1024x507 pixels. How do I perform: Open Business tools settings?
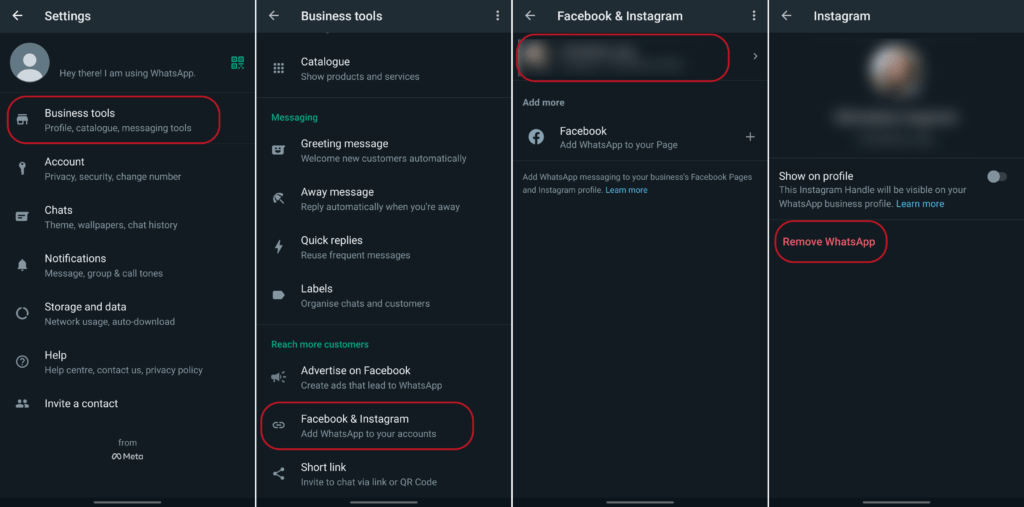(x=117, y=120)
